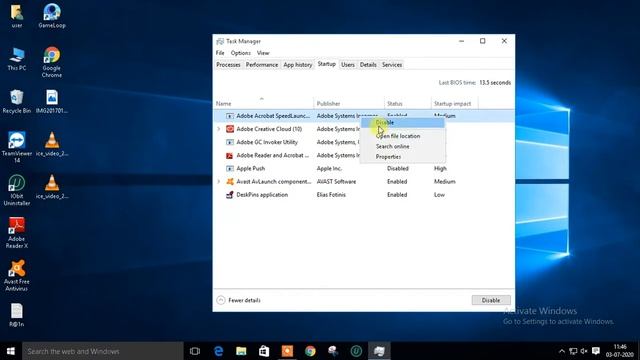
Task: Click the Adobe Reader and Acrobat icon
Action: [x=230, y=156]
